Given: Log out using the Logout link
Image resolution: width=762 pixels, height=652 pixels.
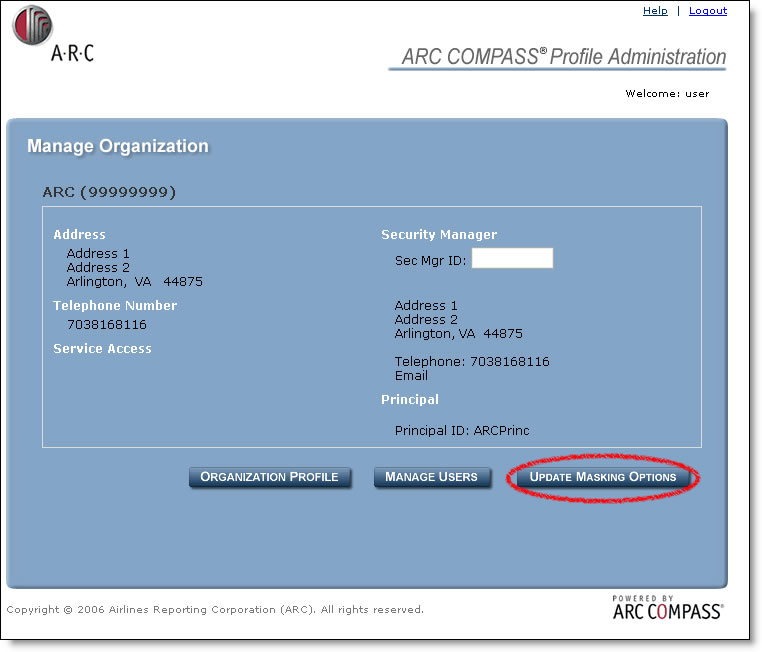Looking at the screenshot, I should (x=707, y=11).
